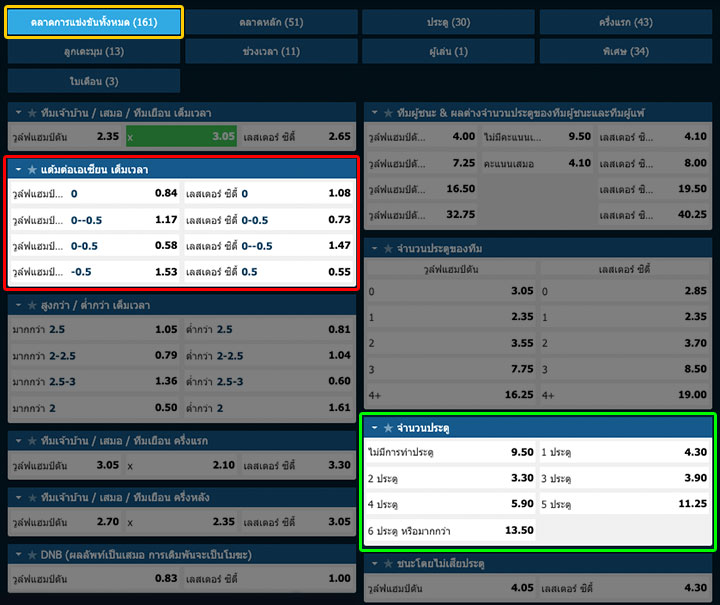
Task: Star the ทีมเจ้าบ้าน / เสมอ / ทีมเยือน ครึ่งแรก market
Action: point(32,441)
